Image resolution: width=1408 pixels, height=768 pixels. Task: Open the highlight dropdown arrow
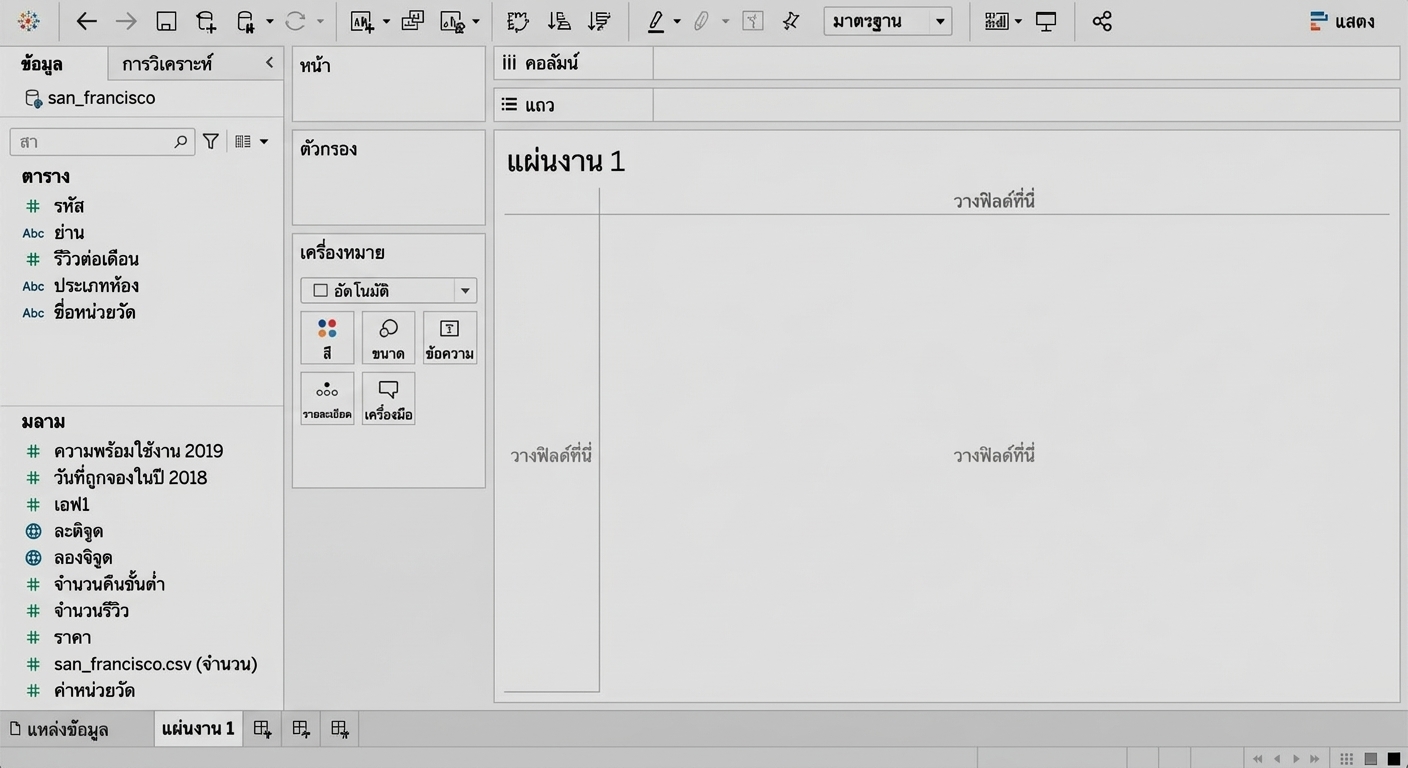[677, 21]
